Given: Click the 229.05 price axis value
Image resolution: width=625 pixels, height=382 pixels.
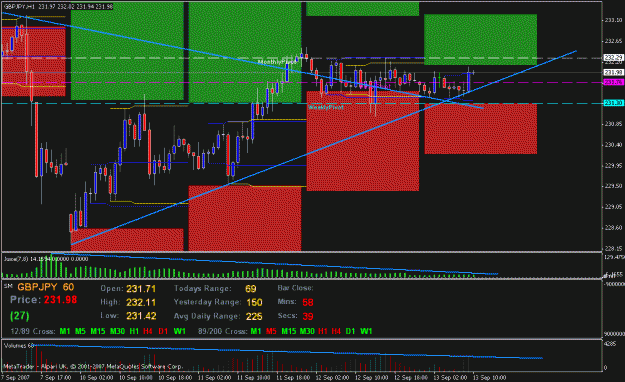Looking at the screenshot, I should pos(613,207).
